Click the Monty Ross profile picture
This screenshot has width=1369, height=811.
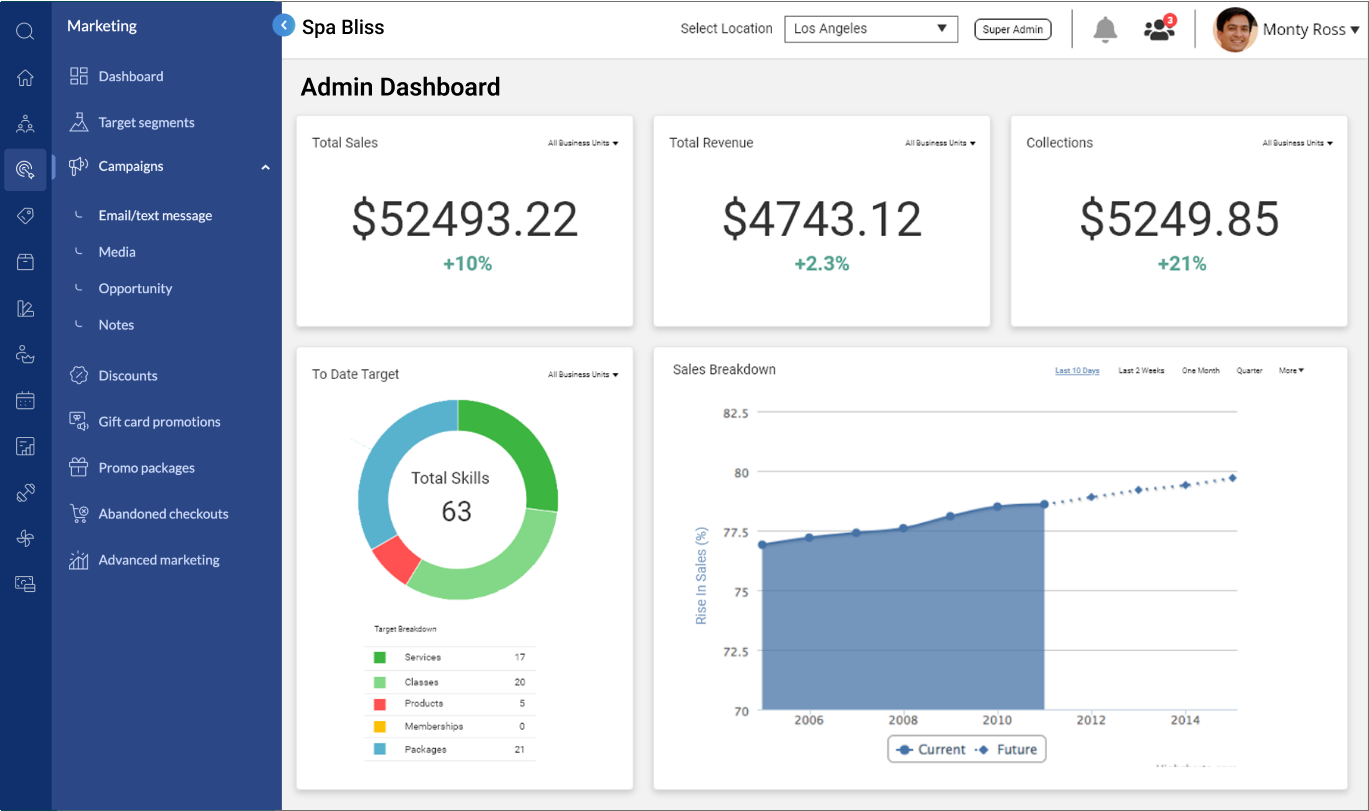coord(1235,30)
